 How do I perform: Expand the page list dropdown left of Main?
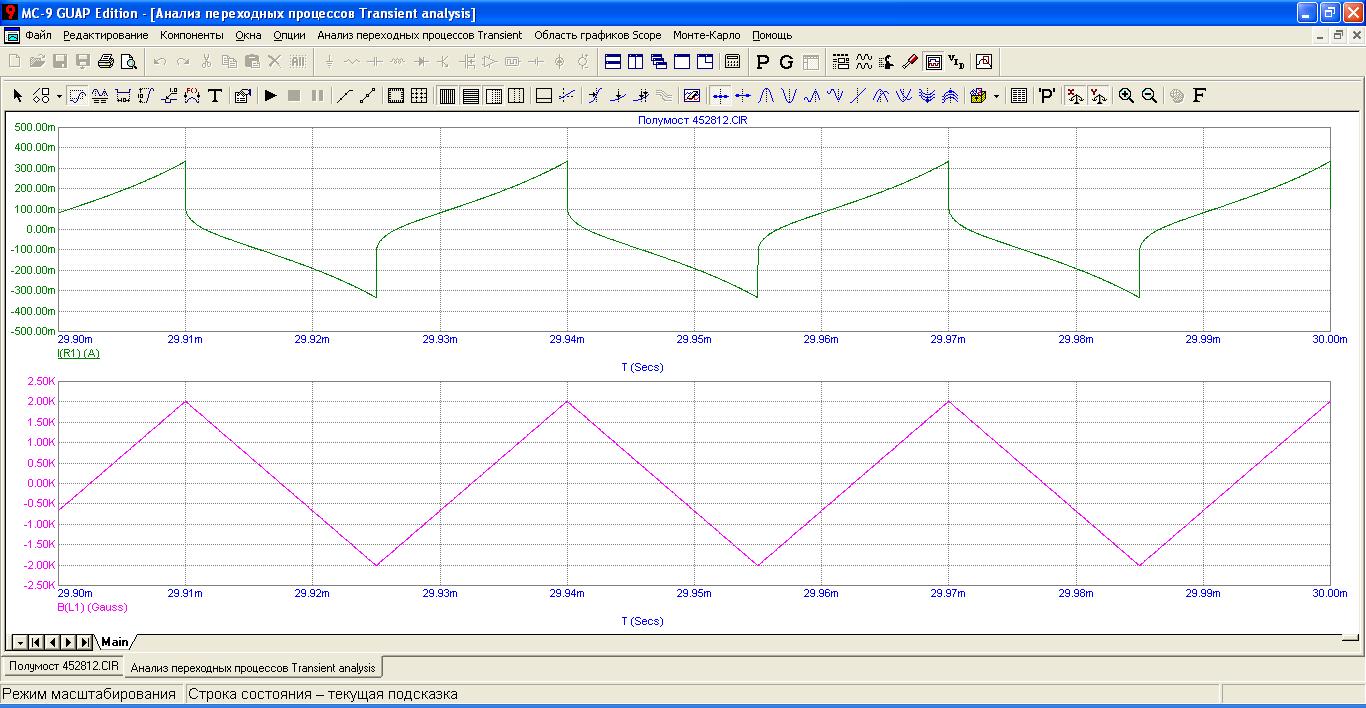point(19,642)
